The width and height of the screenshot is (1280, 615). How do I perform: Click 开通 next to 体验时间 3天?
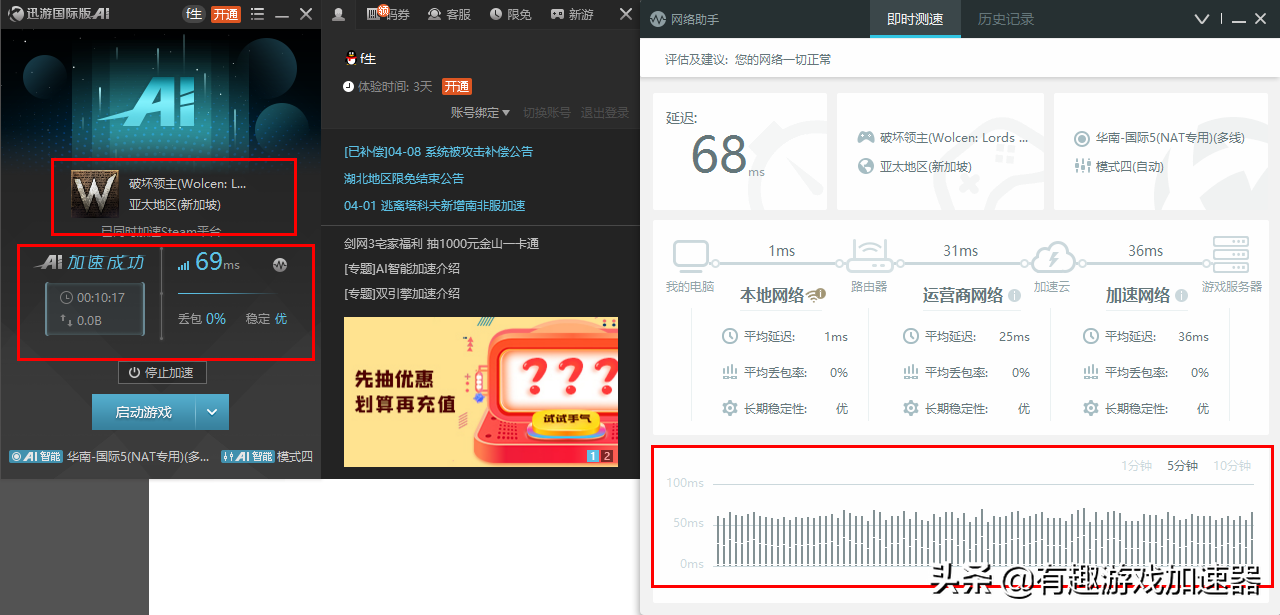point(457,87)
